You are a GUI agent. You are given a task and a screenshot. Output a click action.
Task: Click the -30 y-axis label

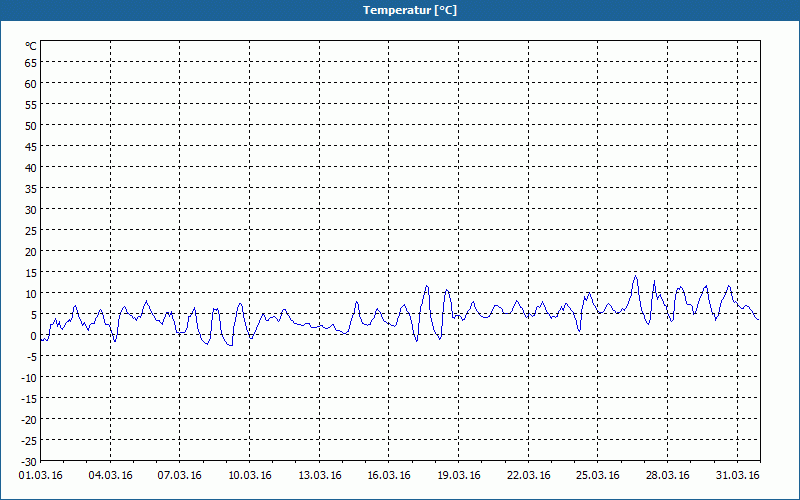pyautogui.click(x=29, y=462)
